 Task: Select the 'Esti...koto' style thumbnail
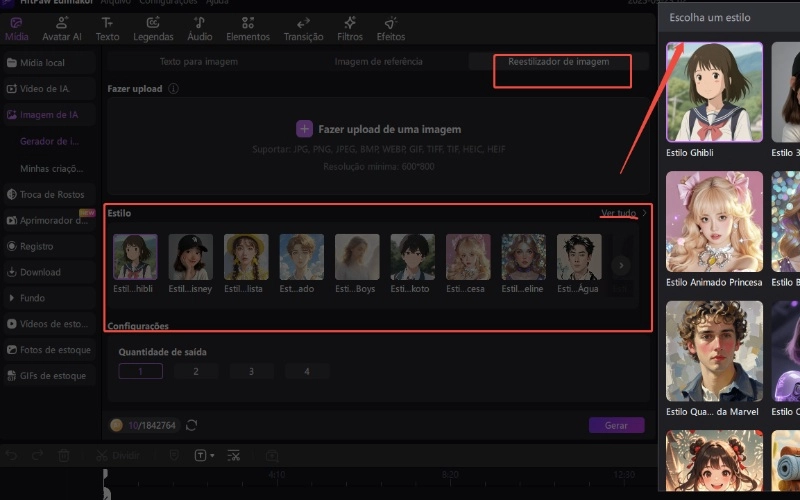[413, 257]
